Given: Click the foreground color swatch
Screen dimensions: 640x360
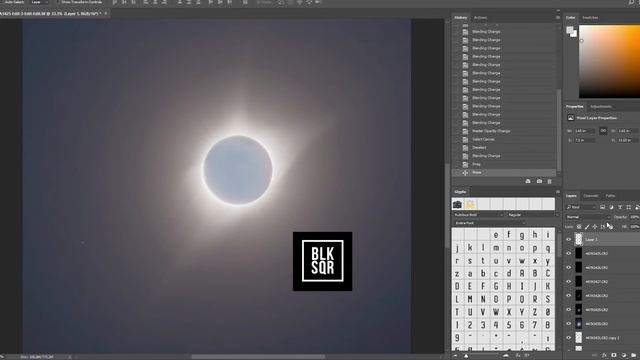Looking at the screenshot, I should [570, 30].
